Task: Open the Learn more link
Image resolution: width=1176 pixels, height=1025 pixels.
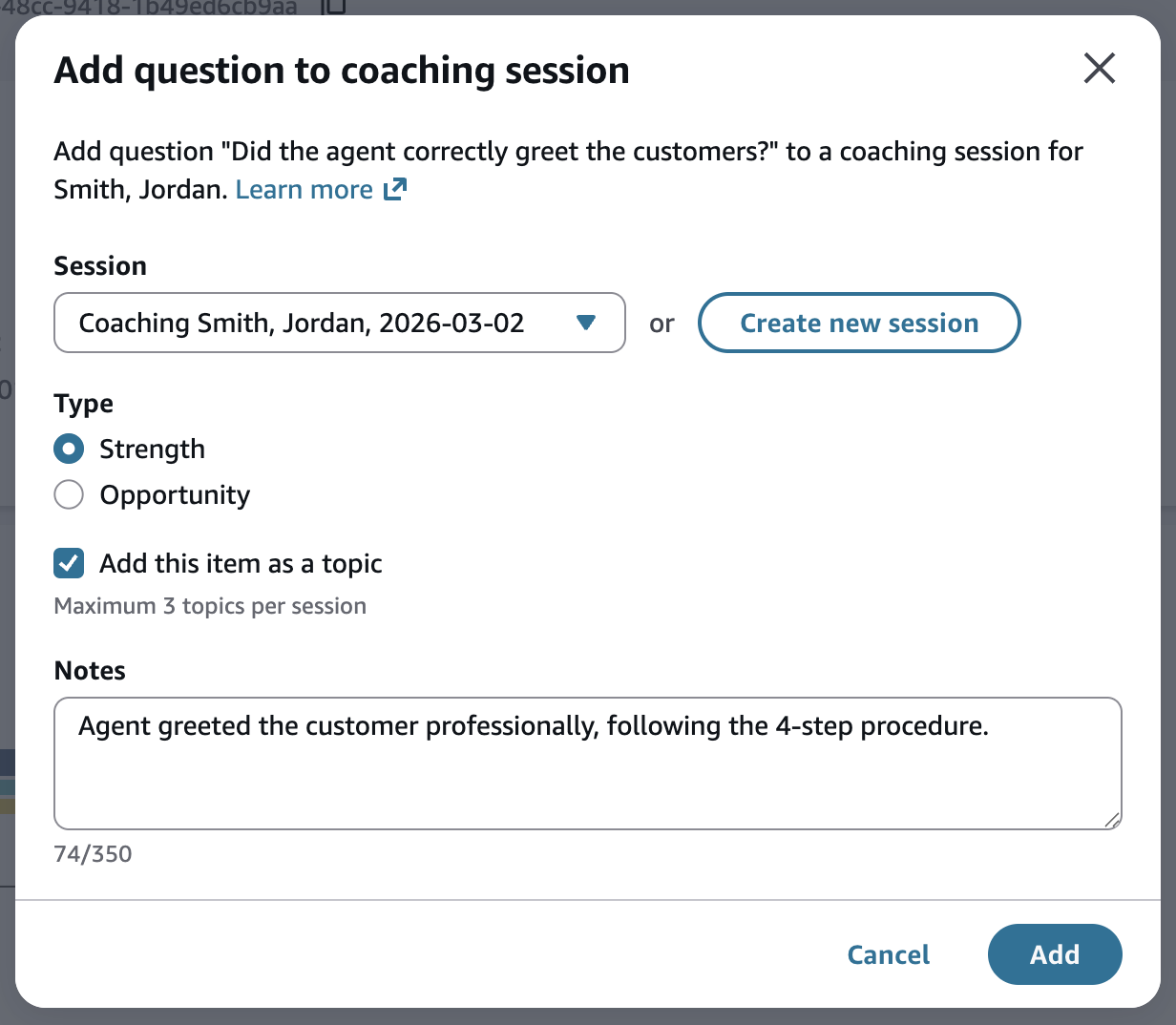Action: pyautogui.click(x=304, y=189)
